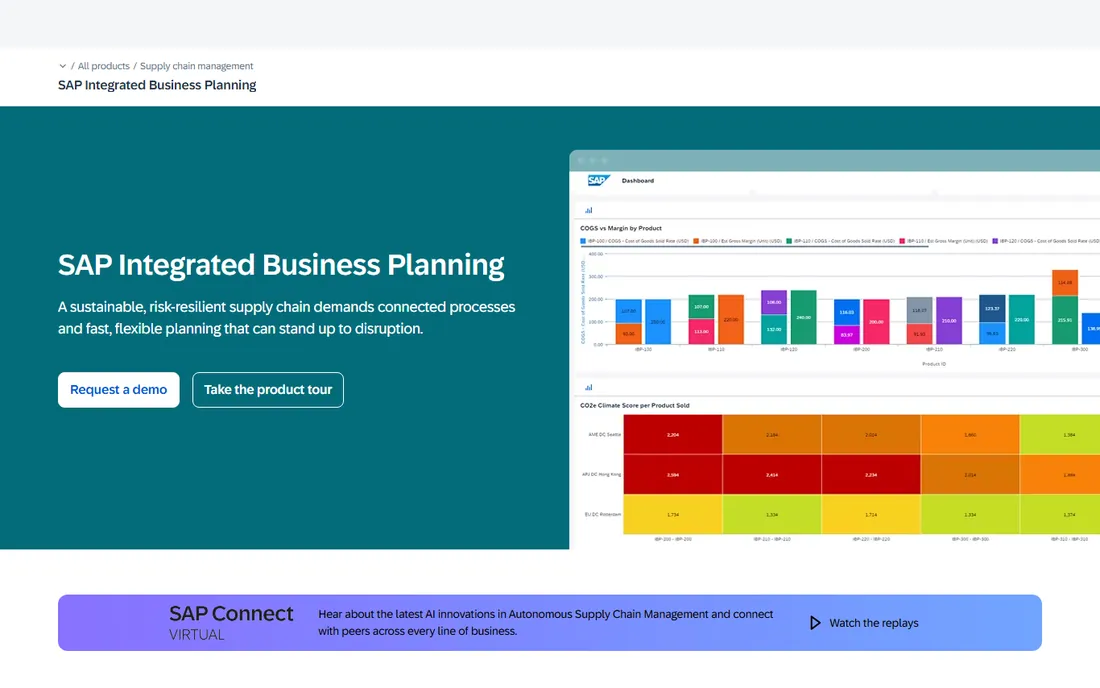
Task: Click the Request a demo button
Action: pos(119,390)
